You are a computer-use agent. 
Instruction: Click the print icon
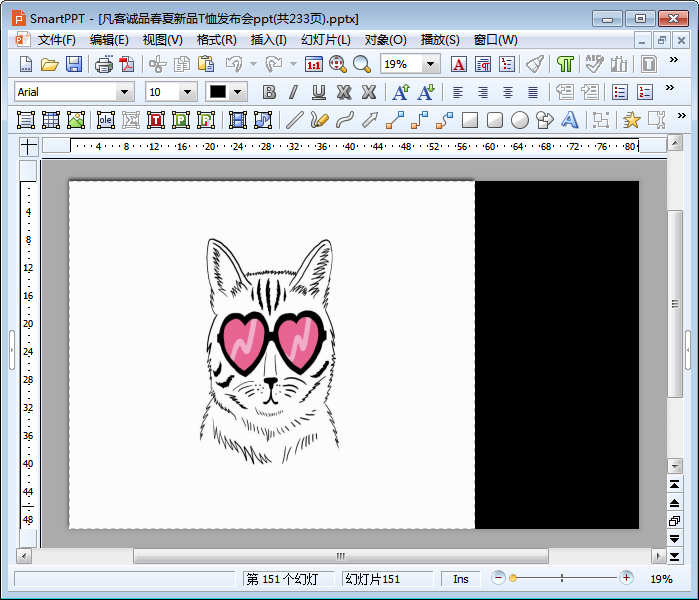[104, 64]
